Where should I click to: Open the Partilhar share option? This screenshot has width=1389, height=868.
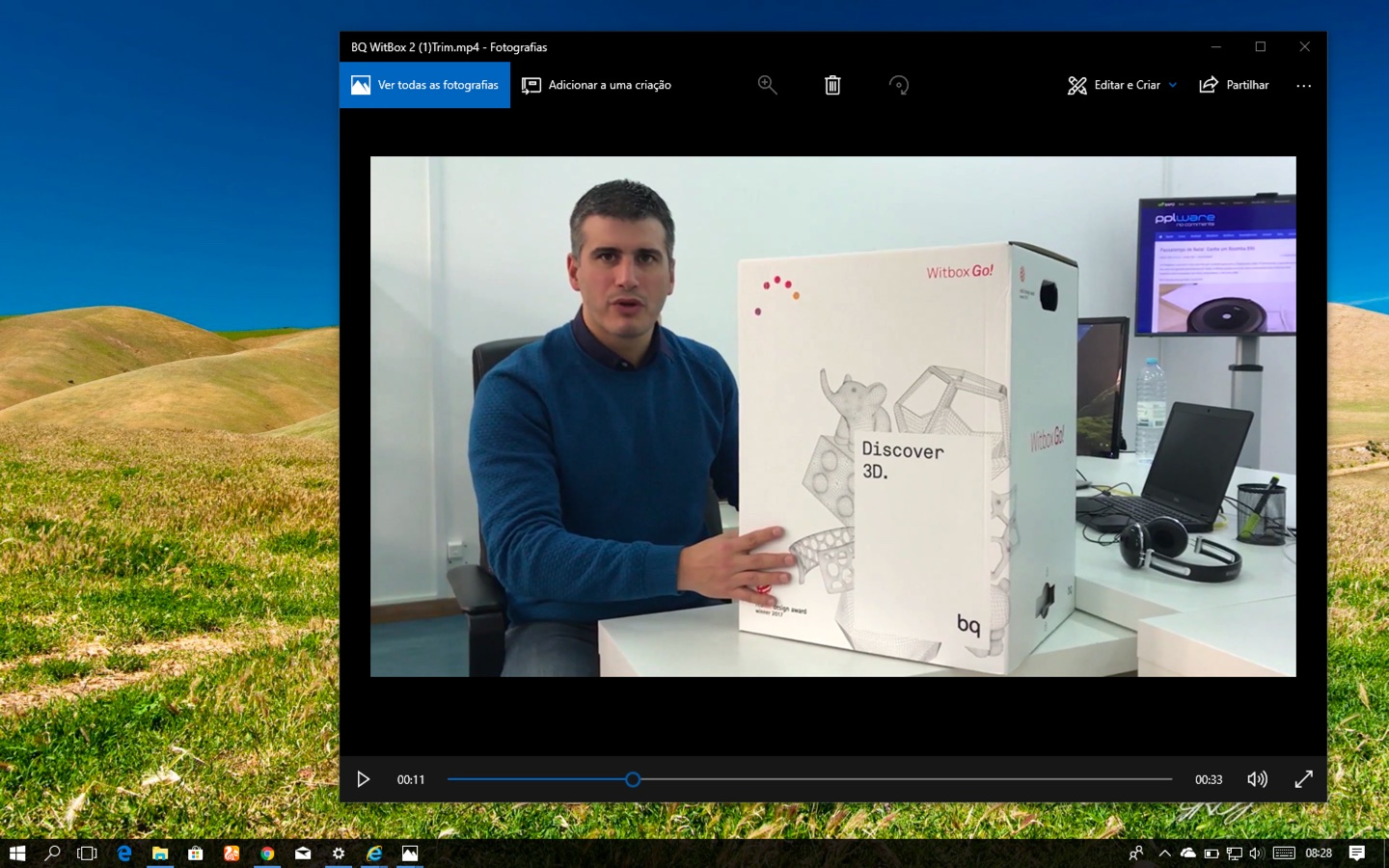click(1234, 85)
